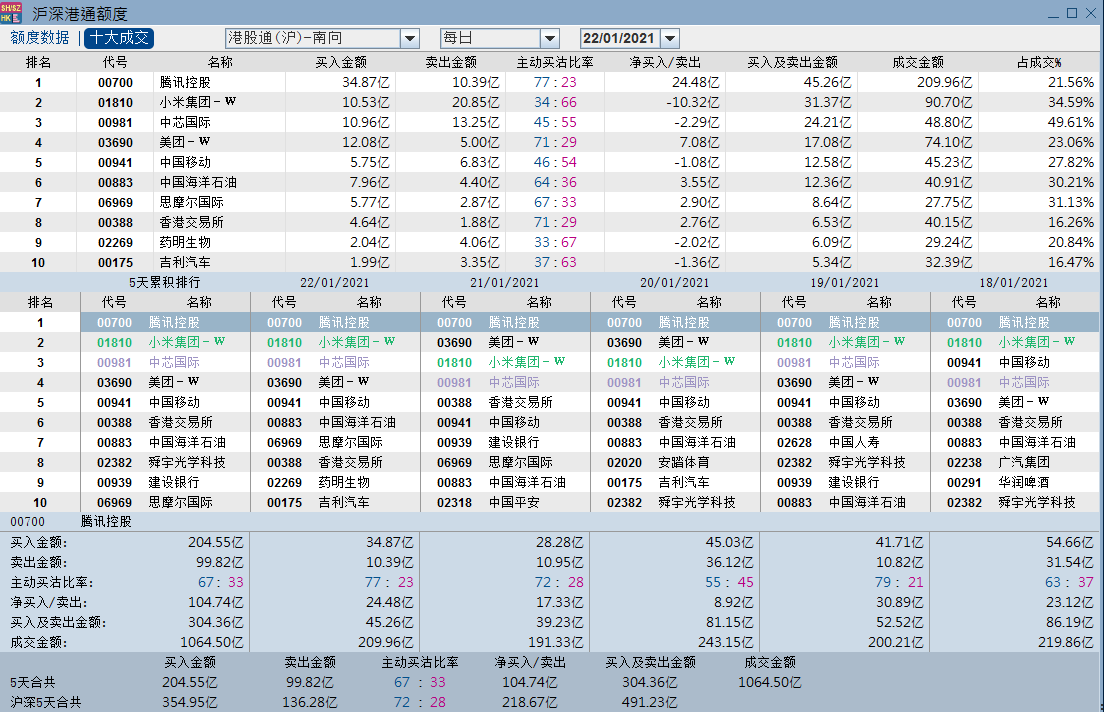Select the 243.15亿 turnover value
Image resolution: width=1104 pixels, height=712 pixels.
click(x=725, y=643)
